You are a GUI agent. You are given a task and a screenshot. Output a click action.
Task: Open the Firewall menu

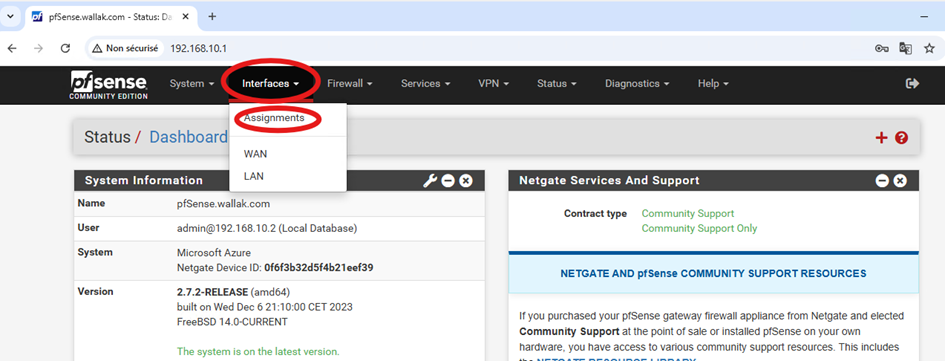pos(350,84)
